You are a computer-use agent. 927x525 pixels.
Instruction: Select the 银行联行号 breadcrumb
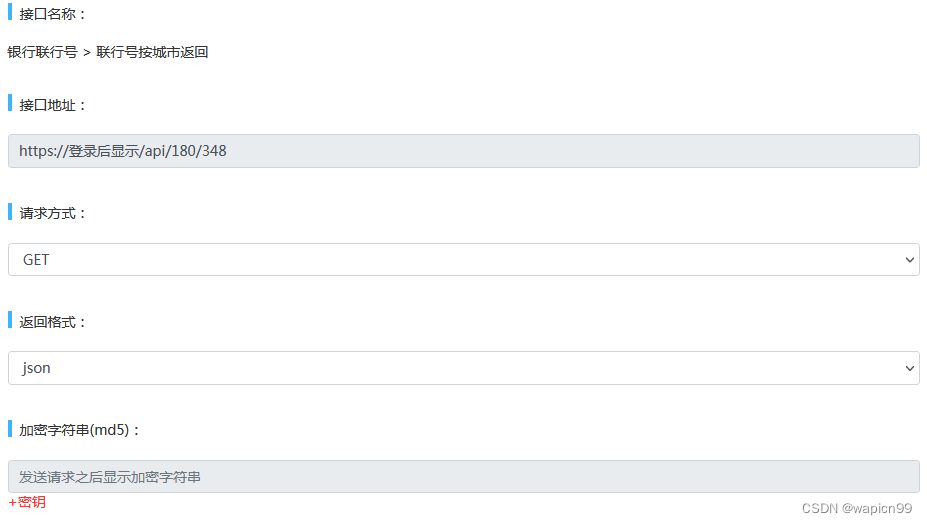(42, 52)
